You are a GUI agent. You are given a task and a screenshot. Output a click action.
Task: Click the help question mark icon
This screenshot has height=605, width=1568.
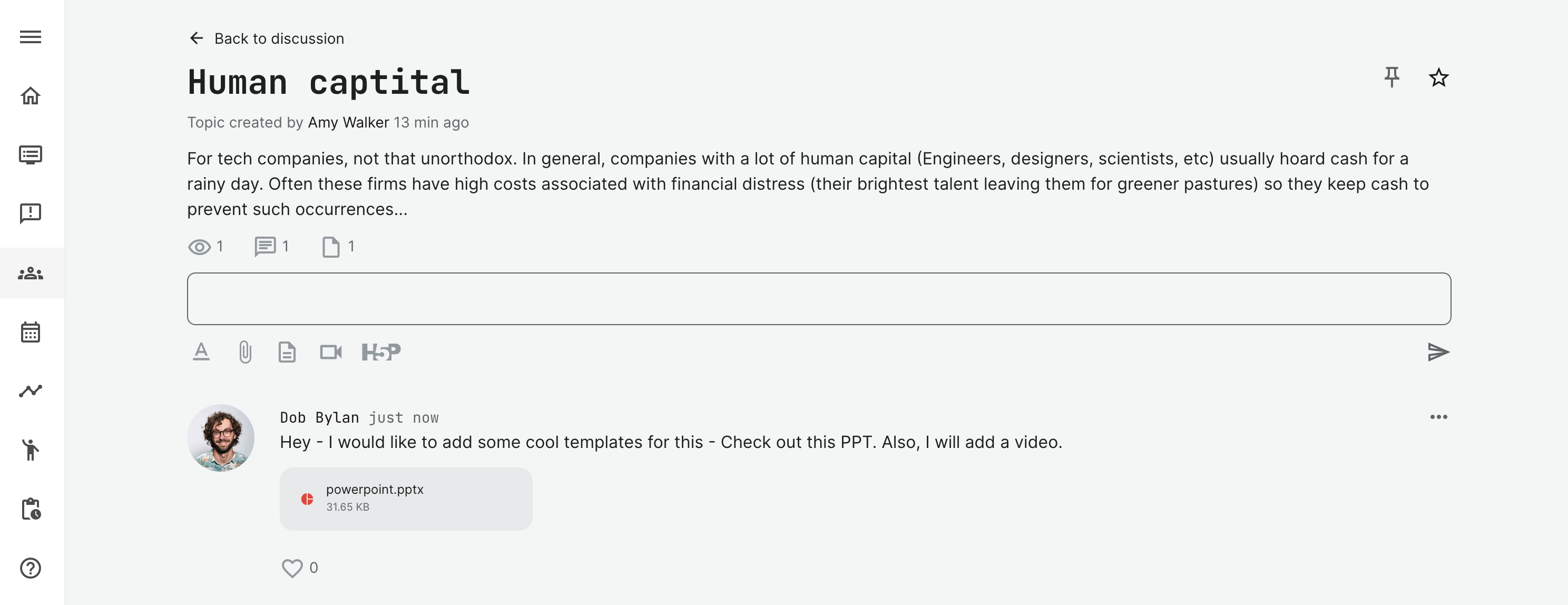tap(31, 568)
